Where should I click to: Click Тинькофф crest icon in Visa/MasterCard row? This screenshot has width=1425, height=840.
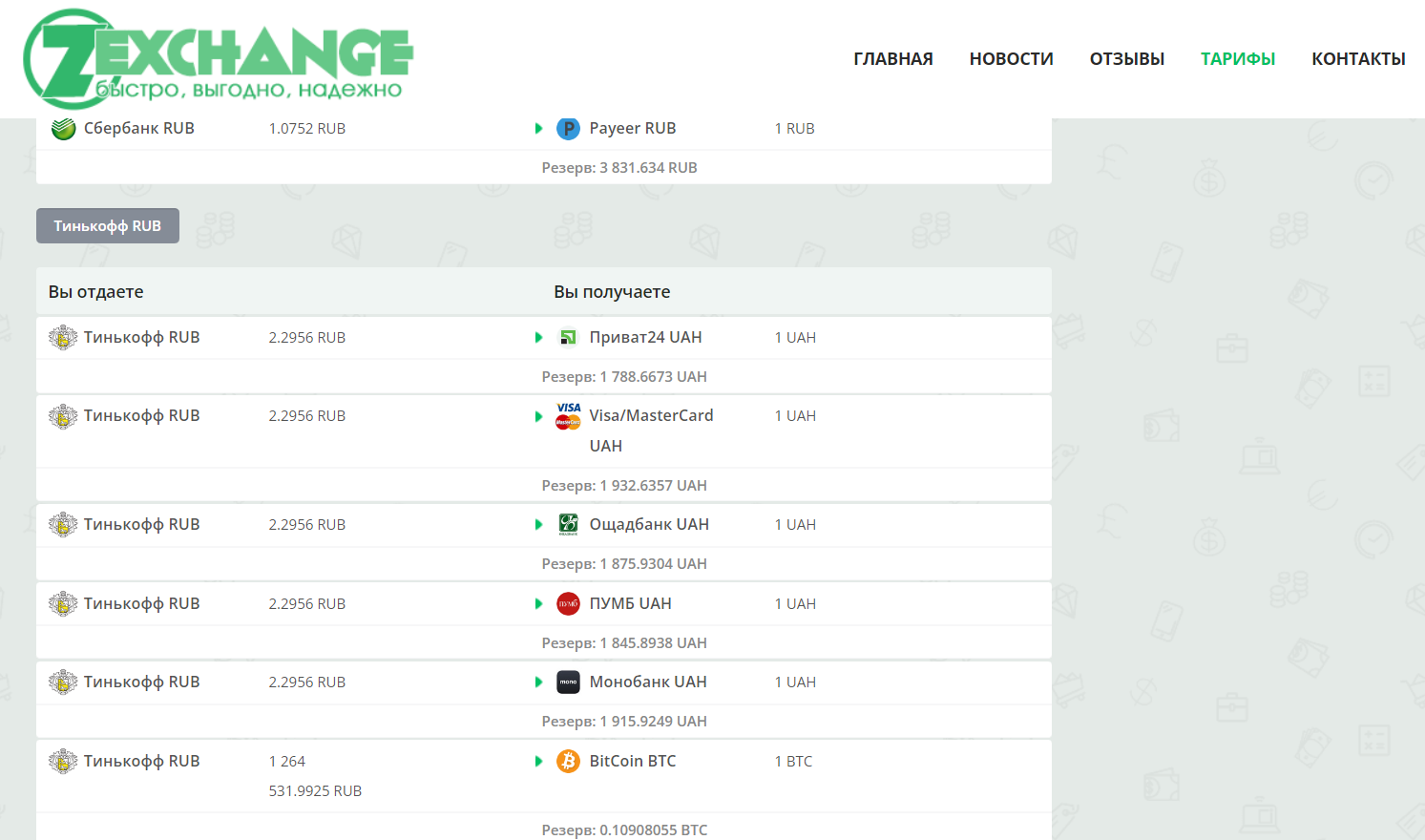coord(63,416)
